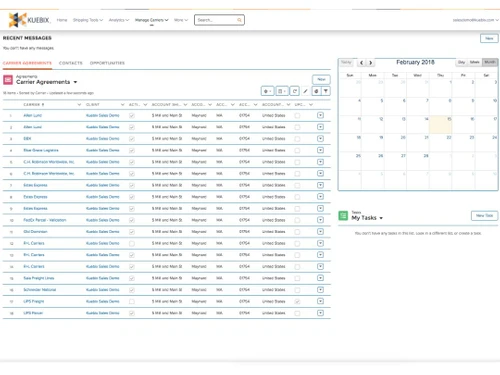
Task: Select February 28 in the calendar
Action: click(418, 162)
